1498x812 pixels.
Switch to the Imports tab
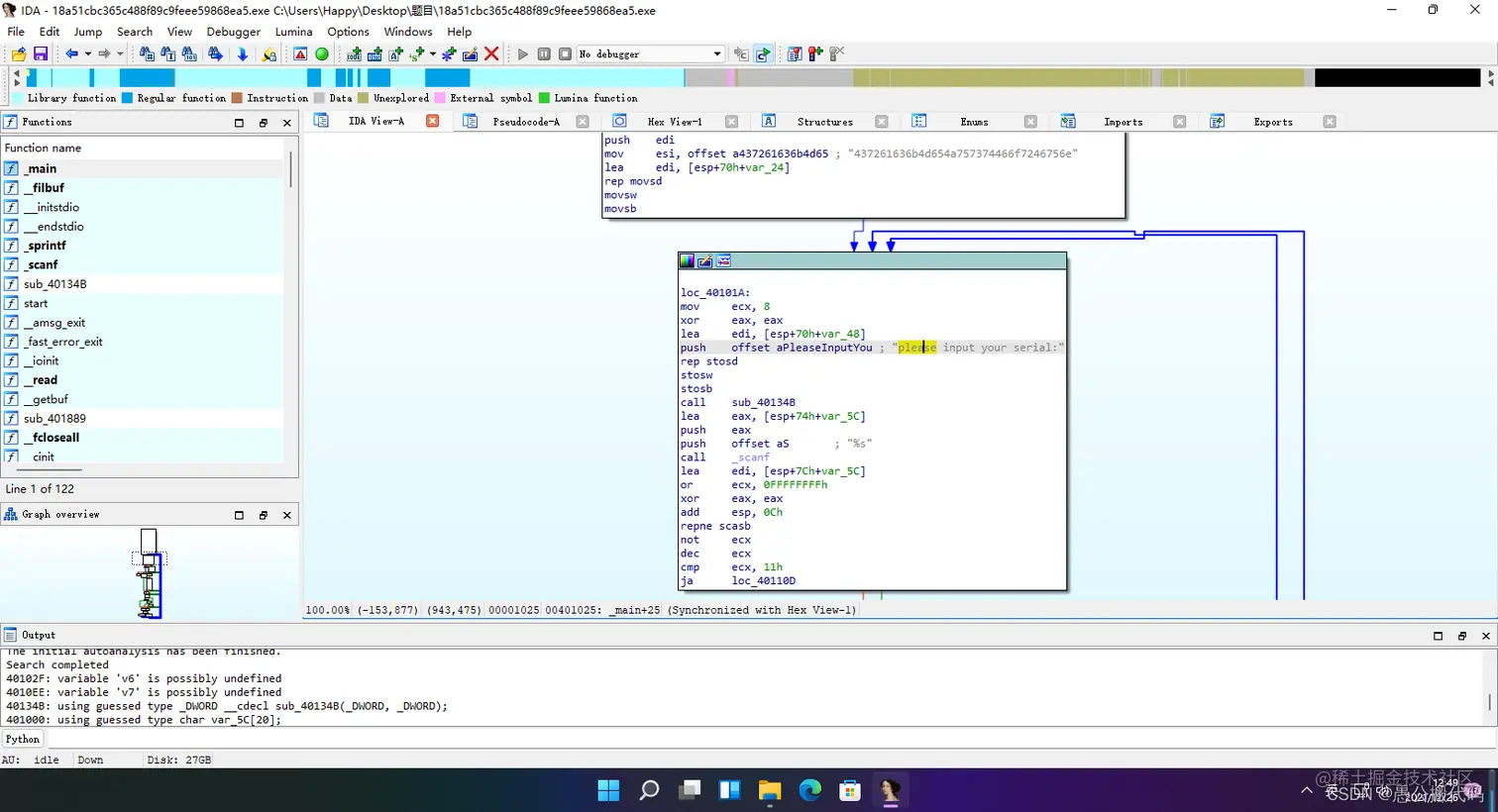[x=1123, y=122]
